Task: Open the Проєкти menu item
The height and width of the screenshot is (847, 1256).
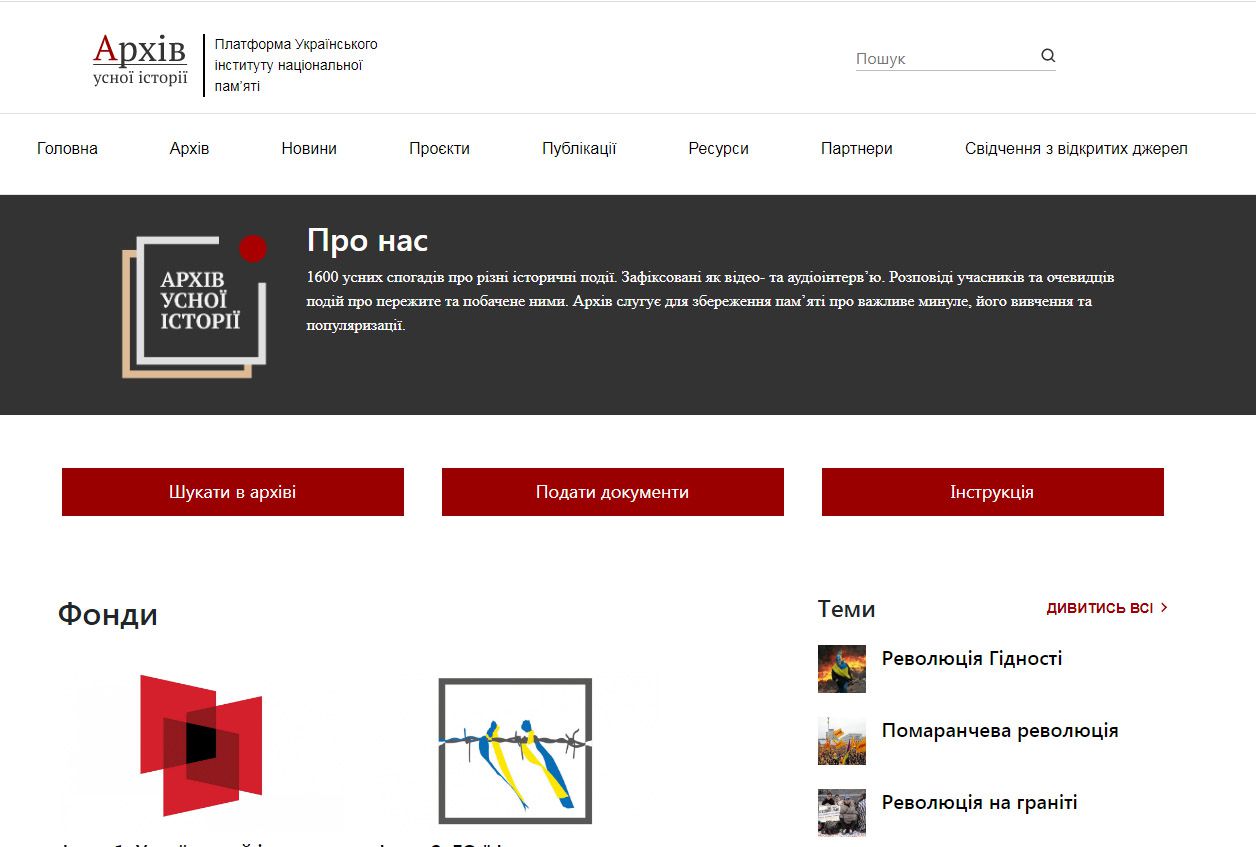Action: pyautogui.click(x=439, y=149)
